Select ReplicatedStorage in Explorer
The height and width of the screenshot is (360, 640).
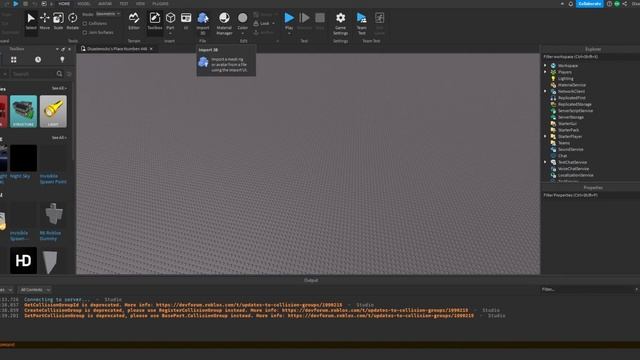[574, 104]
